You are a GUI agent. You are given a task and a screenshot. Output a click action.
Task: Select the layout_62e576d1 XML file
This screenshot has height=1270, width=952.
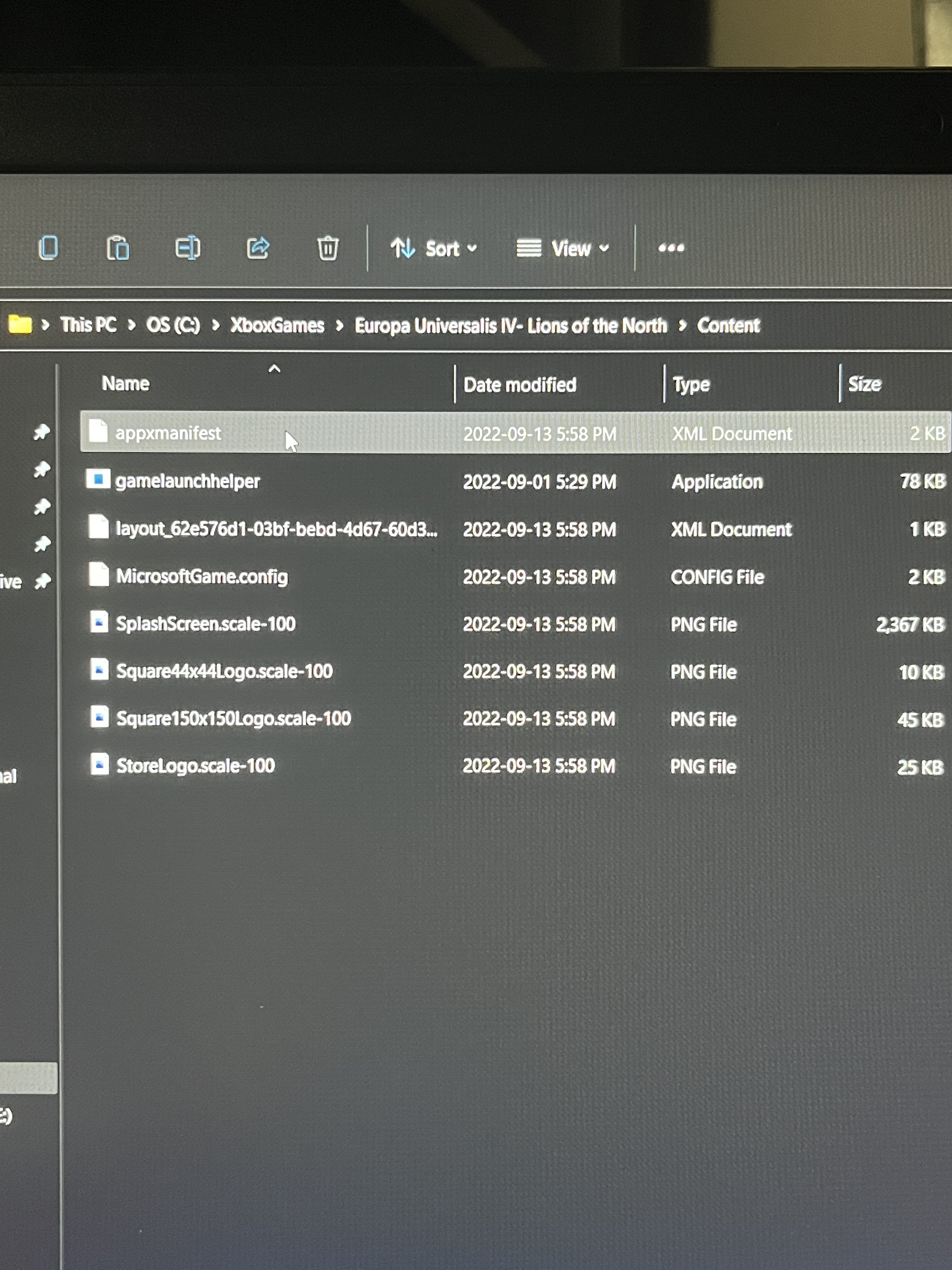pyautogui.click(x=515, y=528)
